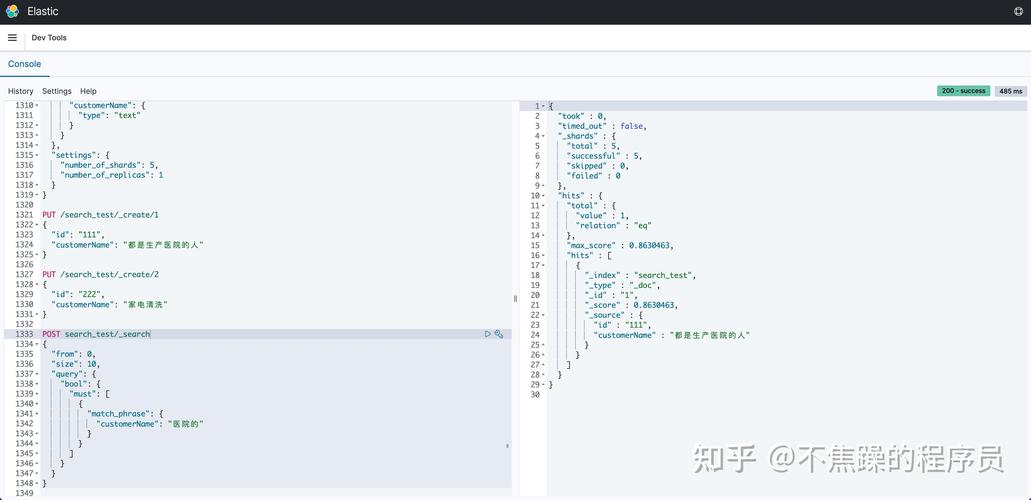This screenshot has width=1031, height=500.
Task: Click the "from": 0 line
Action: point(73,354)
